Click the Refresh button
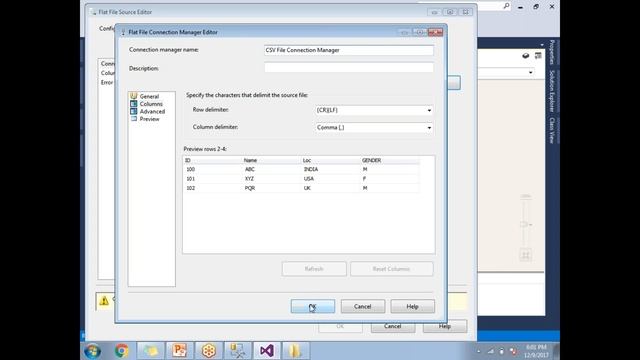The height and width of the screenshot is (360, 640). [314, 269]
